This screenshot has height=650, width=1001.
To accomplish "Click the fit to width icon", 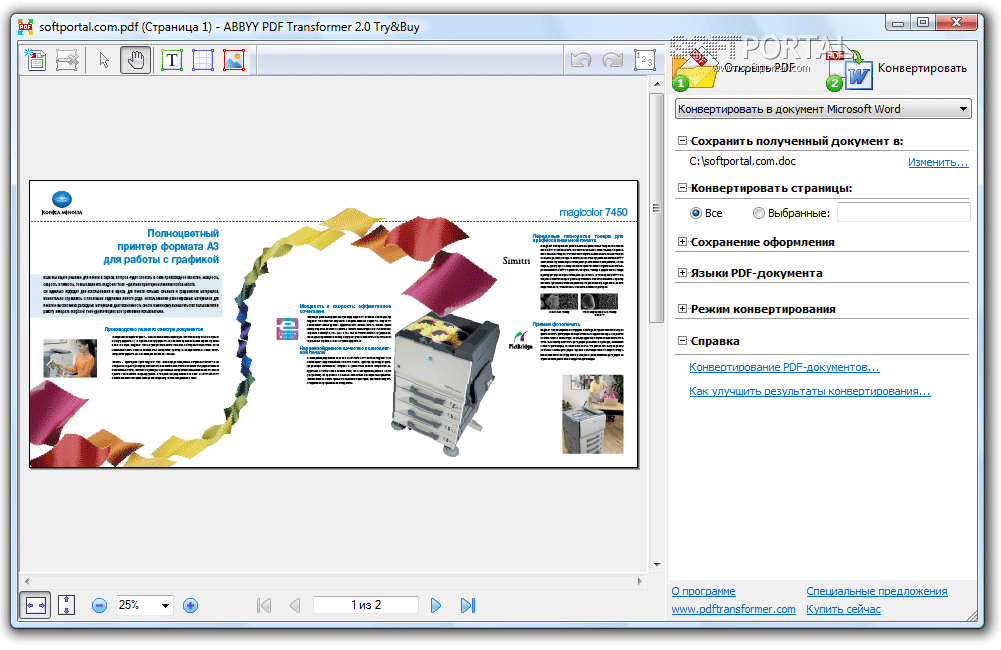I will pyautogui.click(x=36, y=605).
